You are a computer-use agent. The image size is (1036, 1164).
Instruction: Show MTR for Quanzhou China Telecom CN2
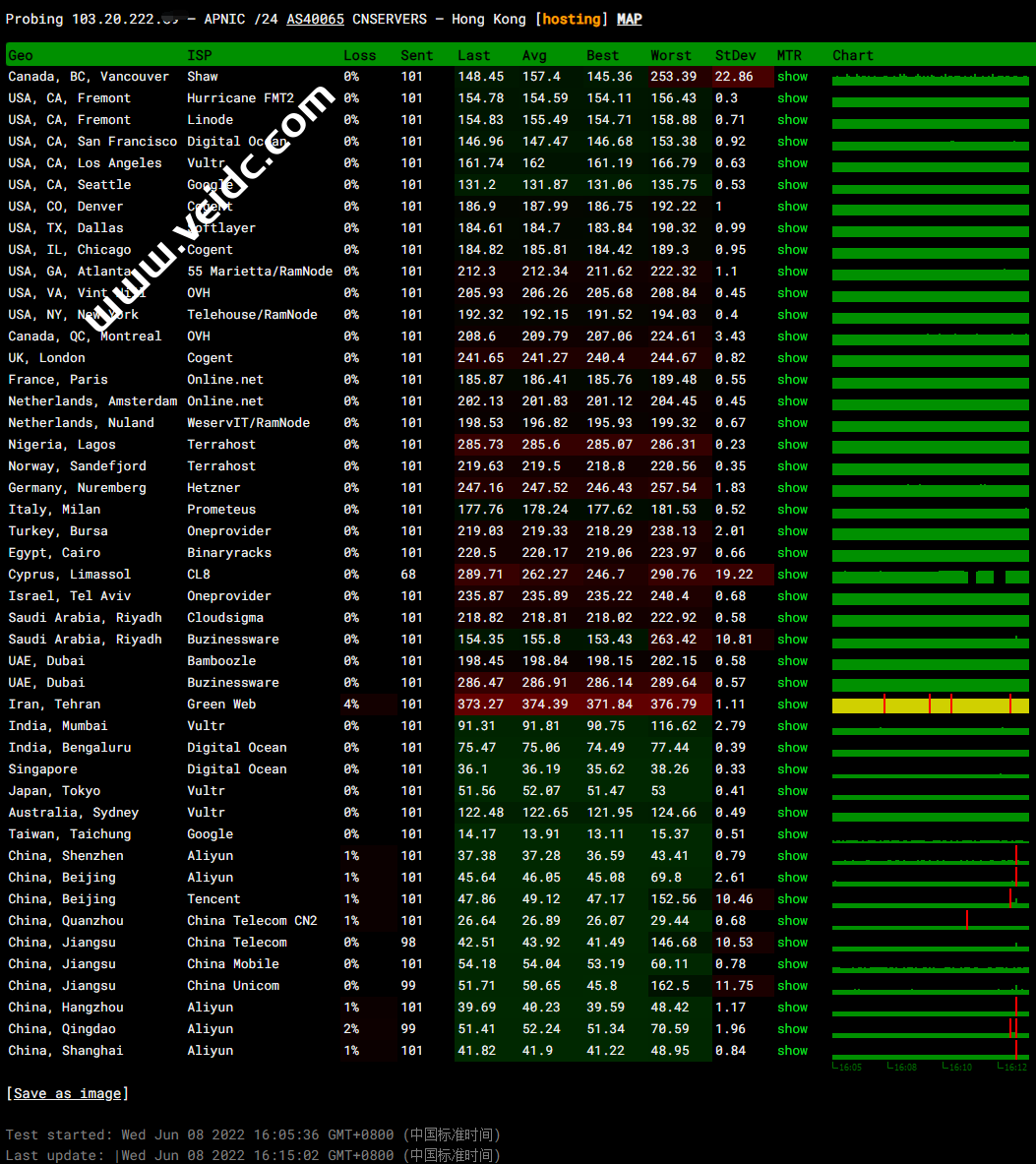click(793, 921)
